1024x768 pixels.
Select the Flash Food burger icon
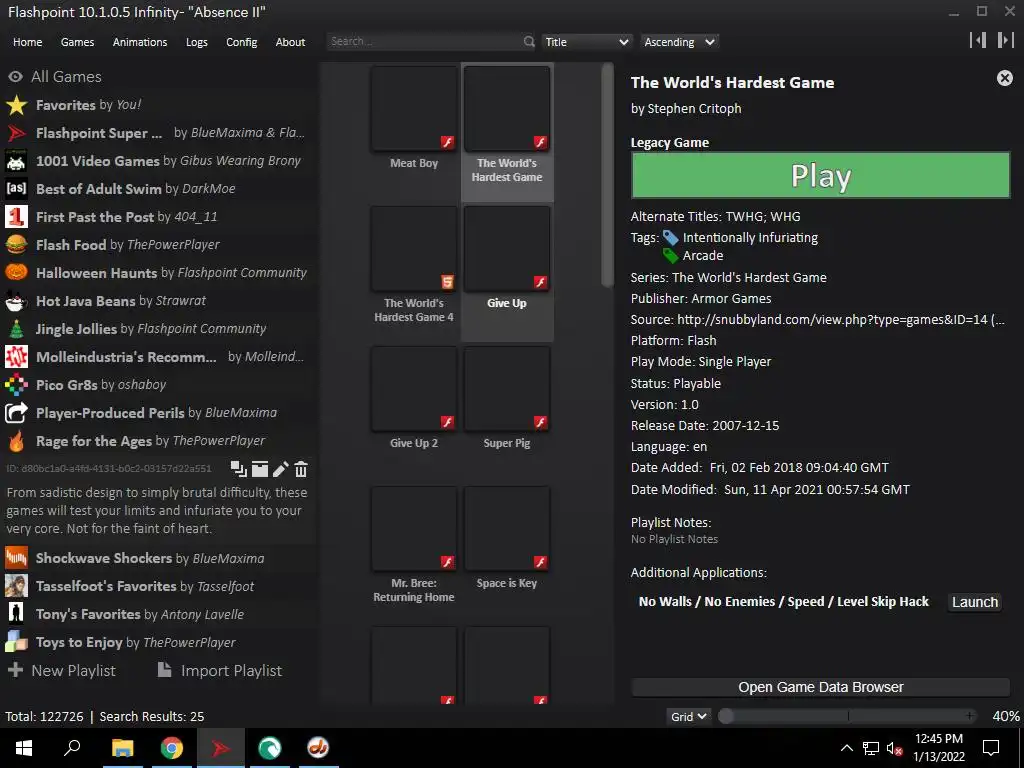click(x=16, y=245)
